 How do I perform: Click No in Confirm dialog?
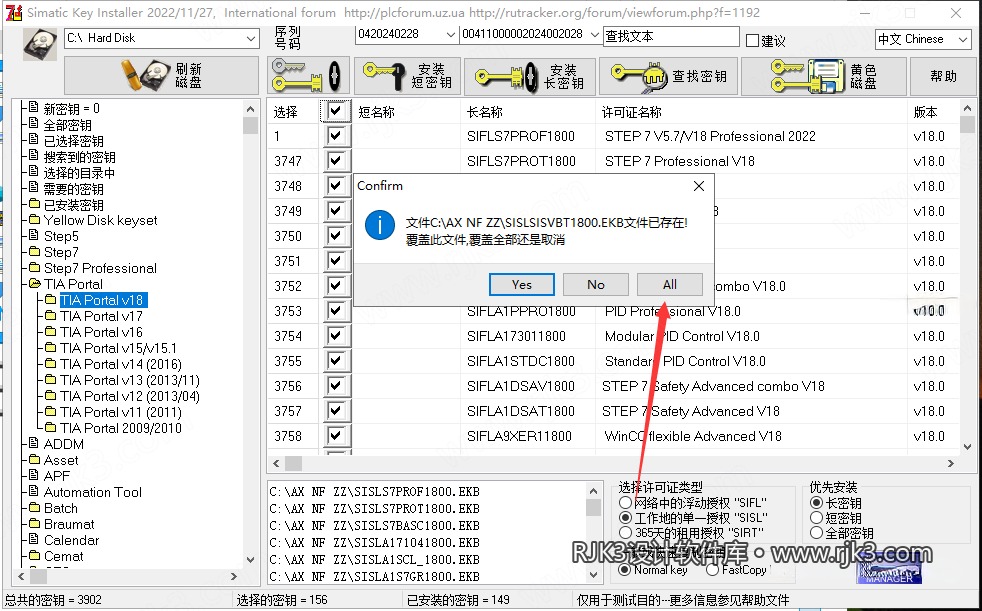coord(596,285)
